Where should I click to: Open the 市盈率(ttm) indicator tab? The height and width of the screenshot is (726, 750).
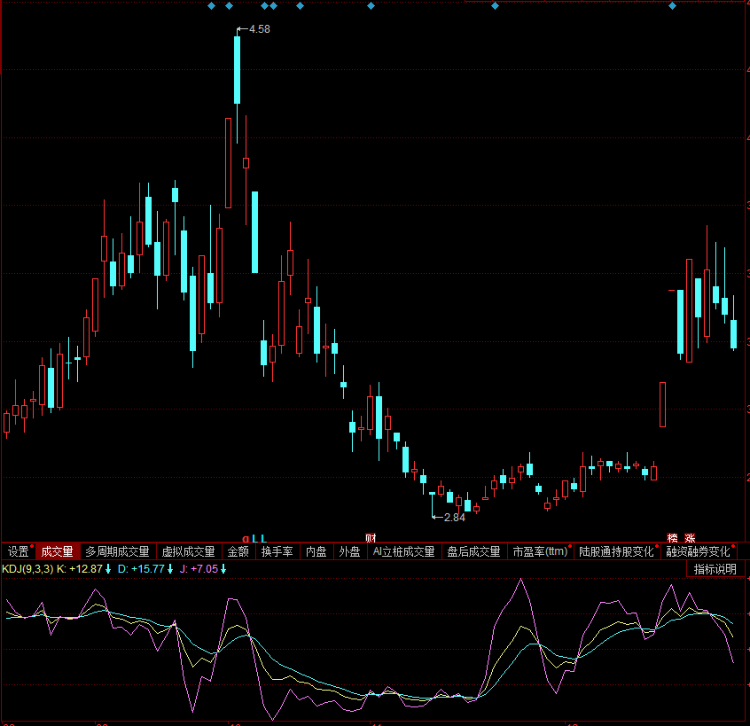pos(540,551)
